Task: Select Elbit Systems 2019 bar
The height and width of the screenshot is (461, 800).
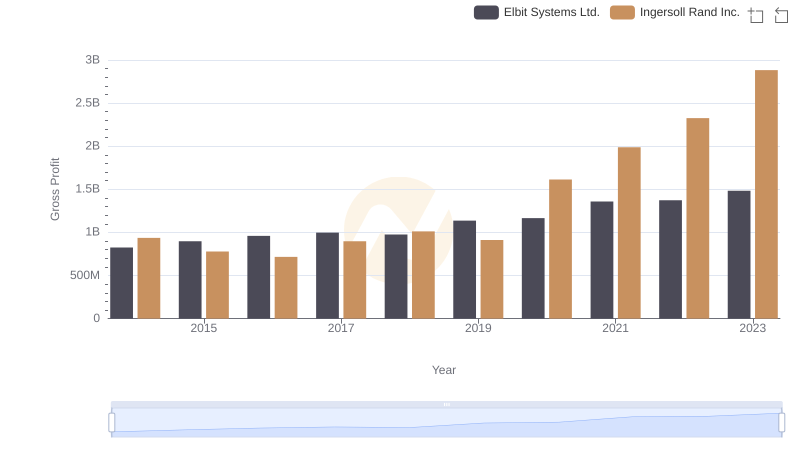Action: click(464, 269)
